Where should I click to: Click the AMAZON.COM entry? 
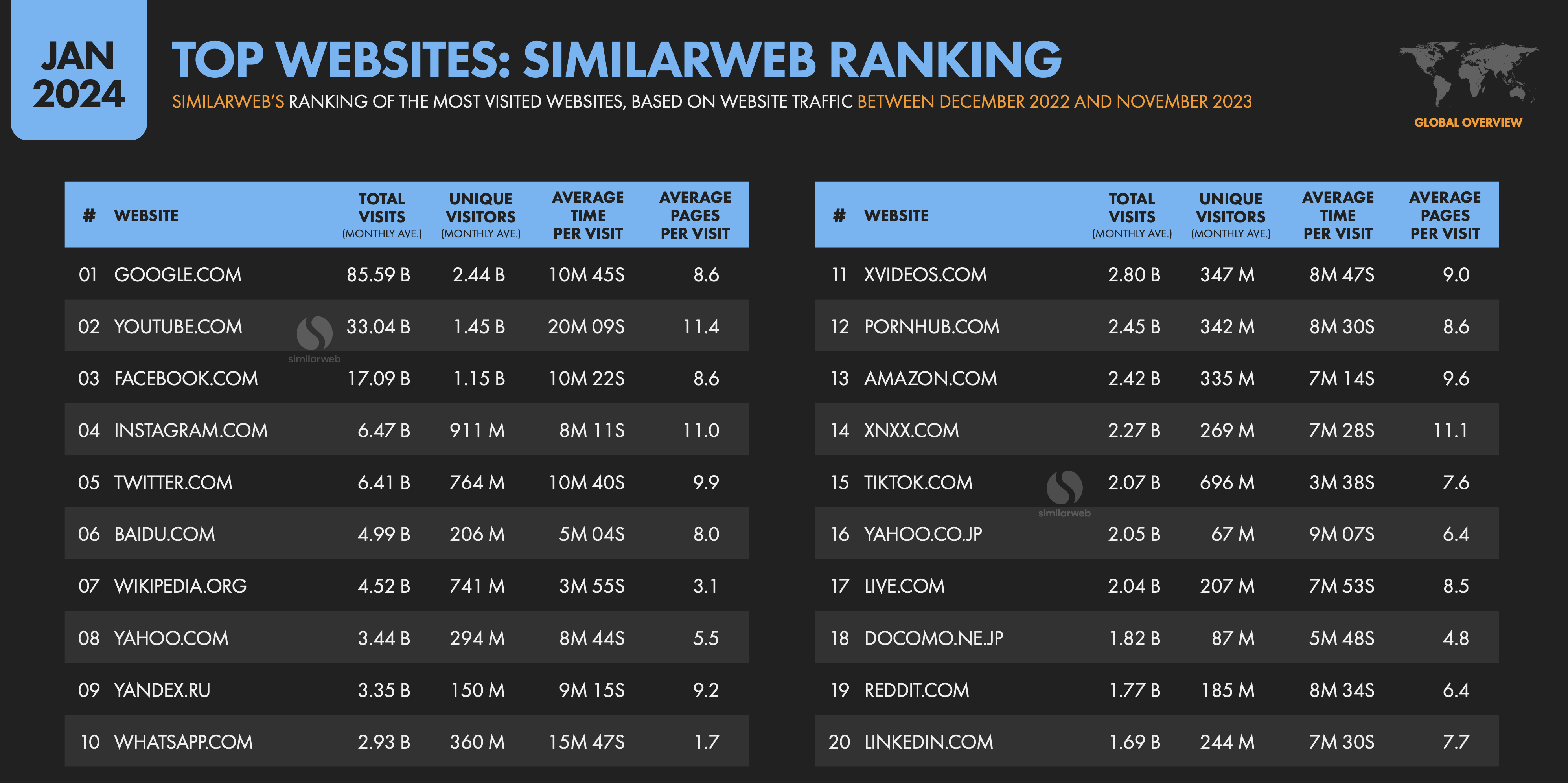click(x=930, y=379)
